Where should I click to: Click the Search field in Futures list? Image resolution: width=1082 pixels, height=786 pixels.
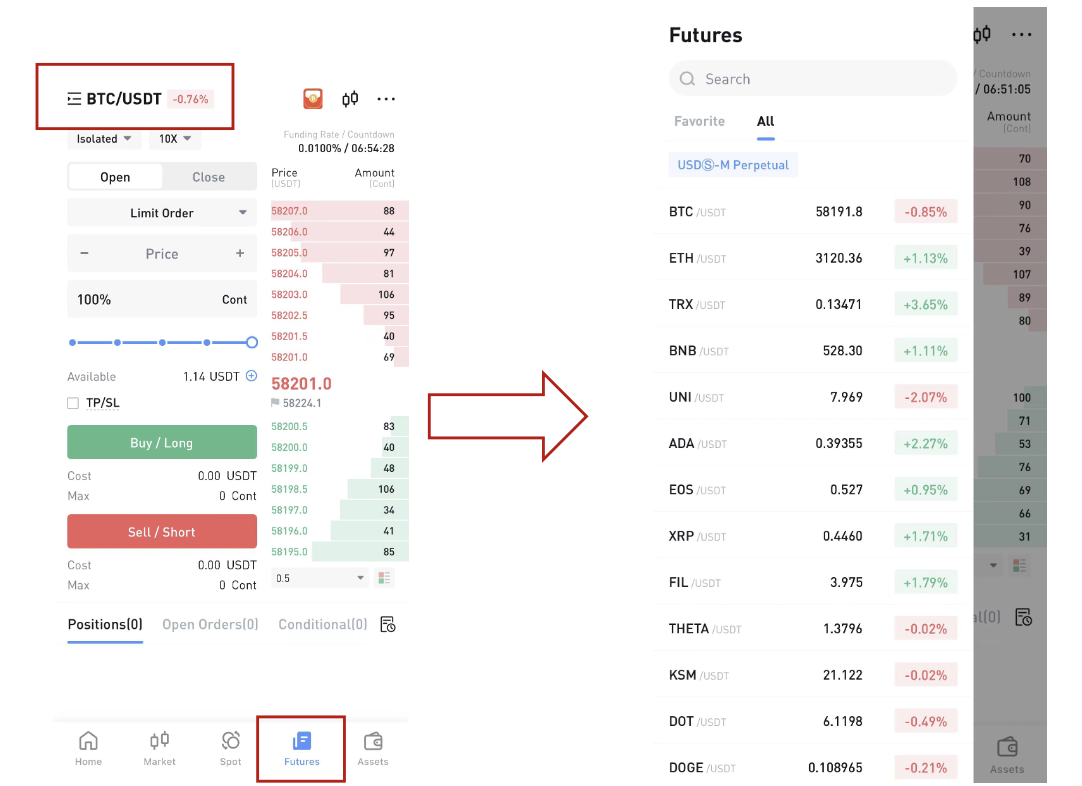pos(813,79)
